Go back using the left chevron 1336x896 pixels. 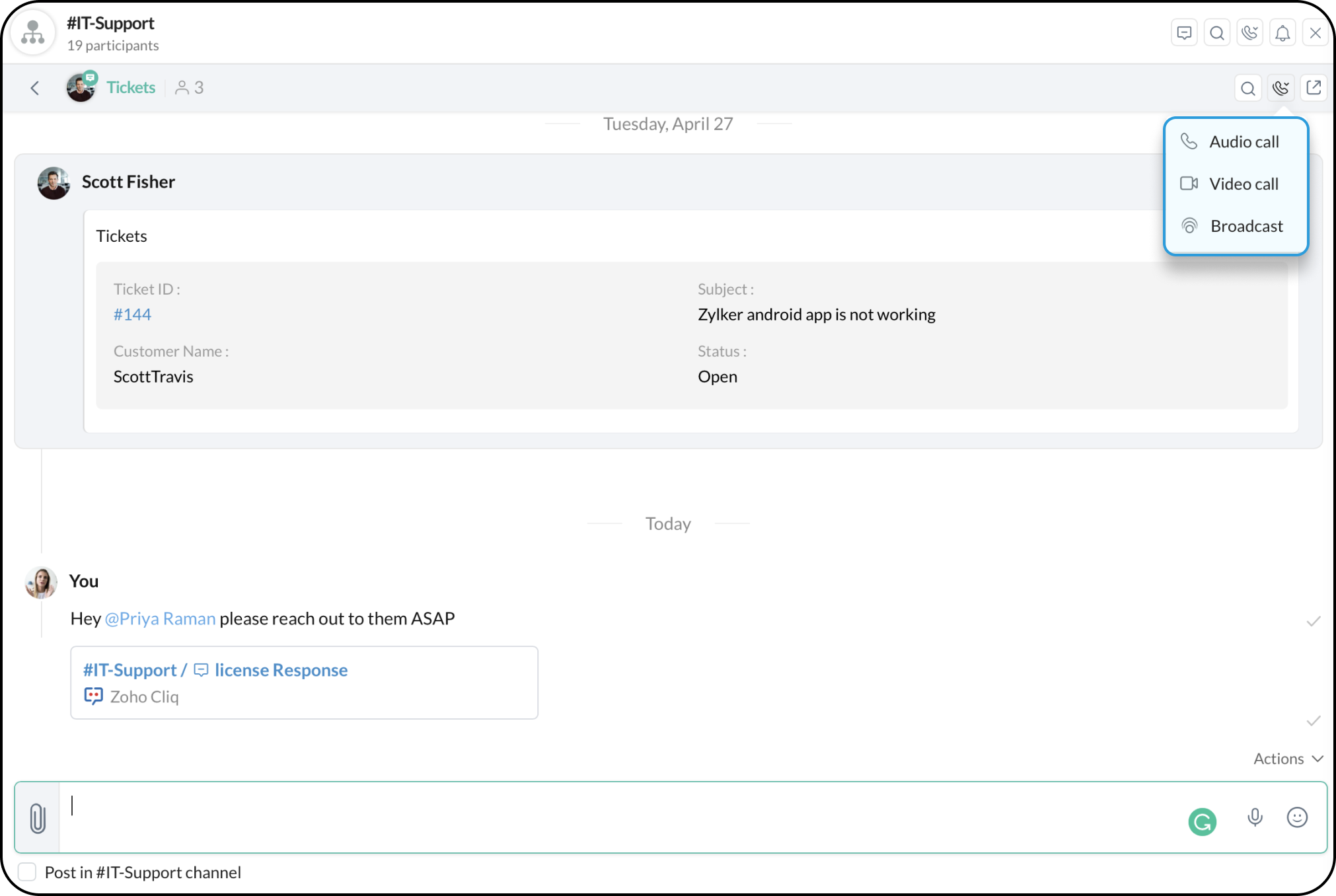coord(35,88)
